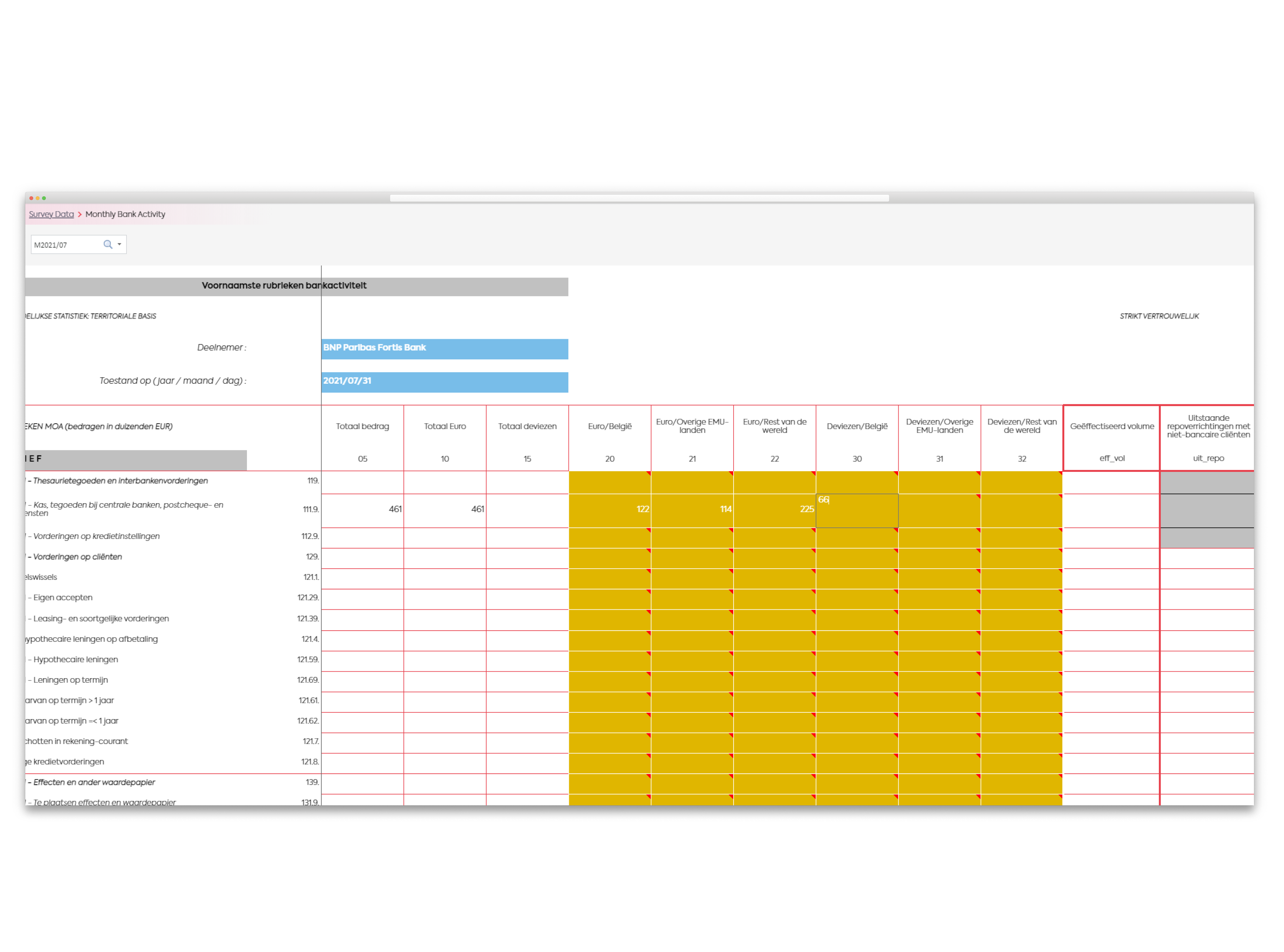Click the Voornaamste rubrieken bankactiviteit title
The width and height of the screenshot is (1284, 952).
tap(284, 286)
